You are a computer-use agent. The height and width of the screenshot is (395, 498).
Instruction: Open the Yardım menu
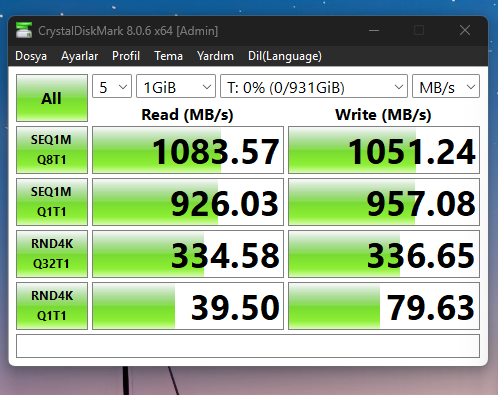[x=215, y=56]
